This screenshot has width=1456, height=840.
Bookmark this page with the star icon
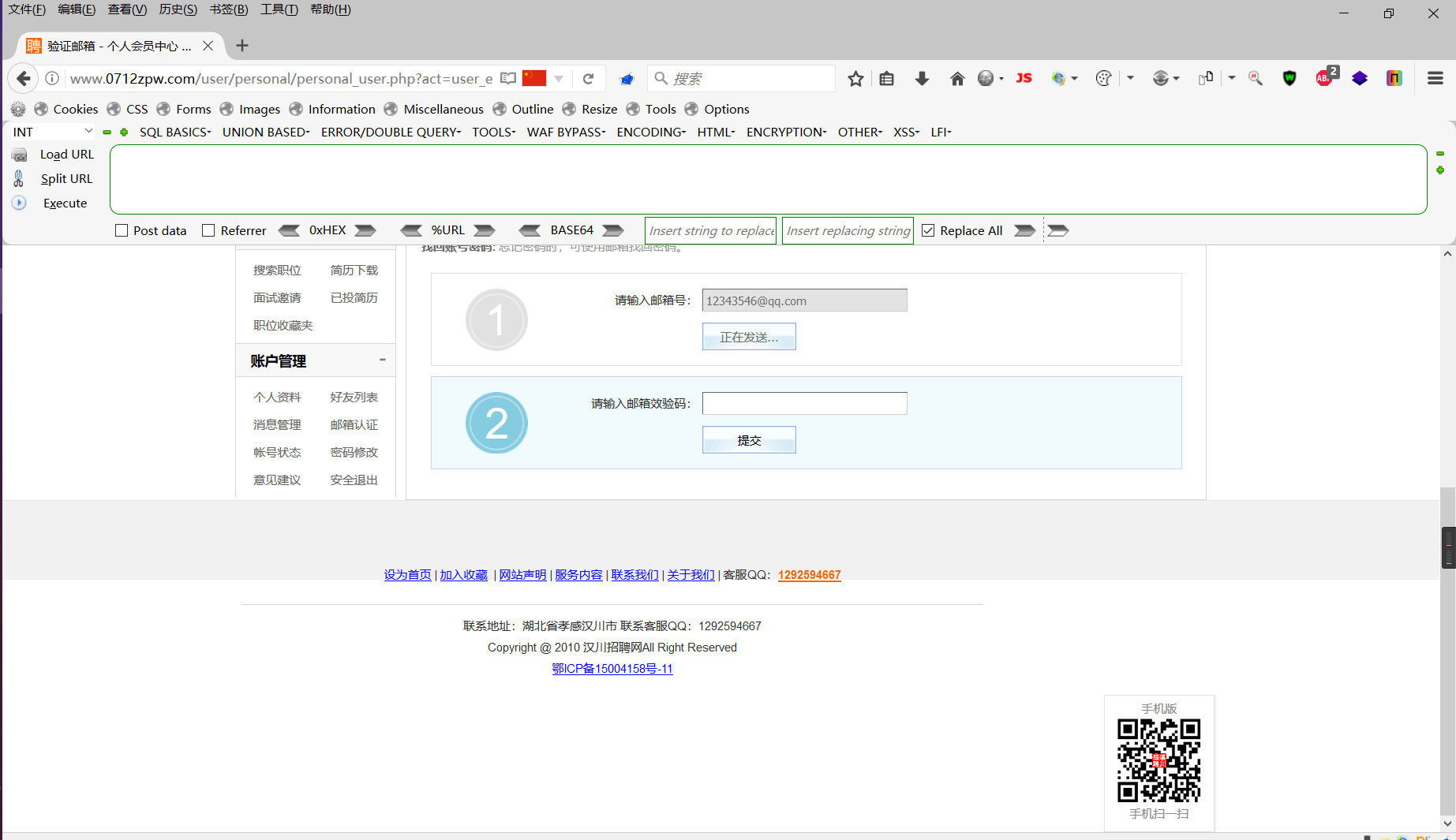pos(855,78)
